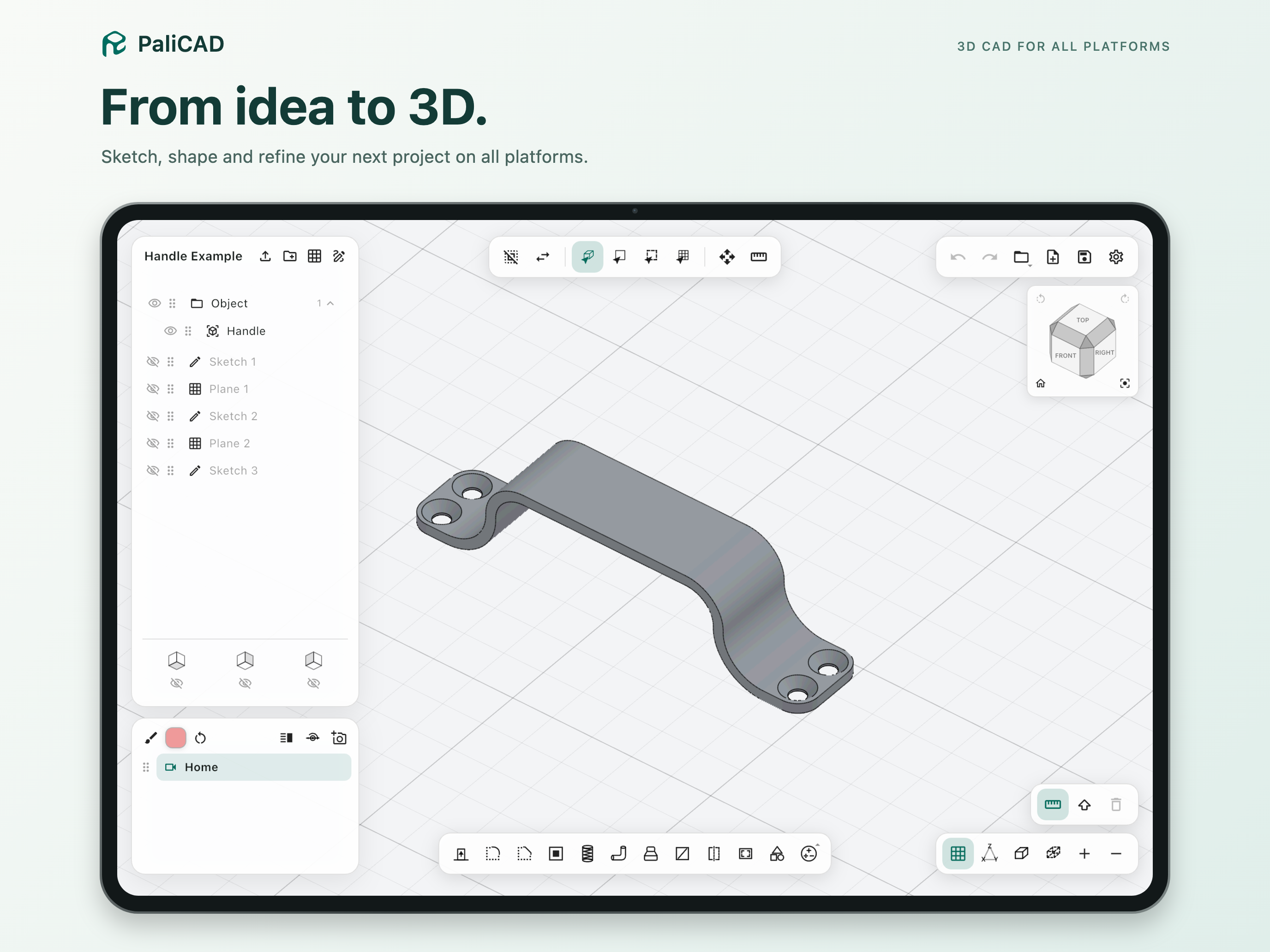
Task: Open settings with the gear icon
Action: (x=1115, y=257)
